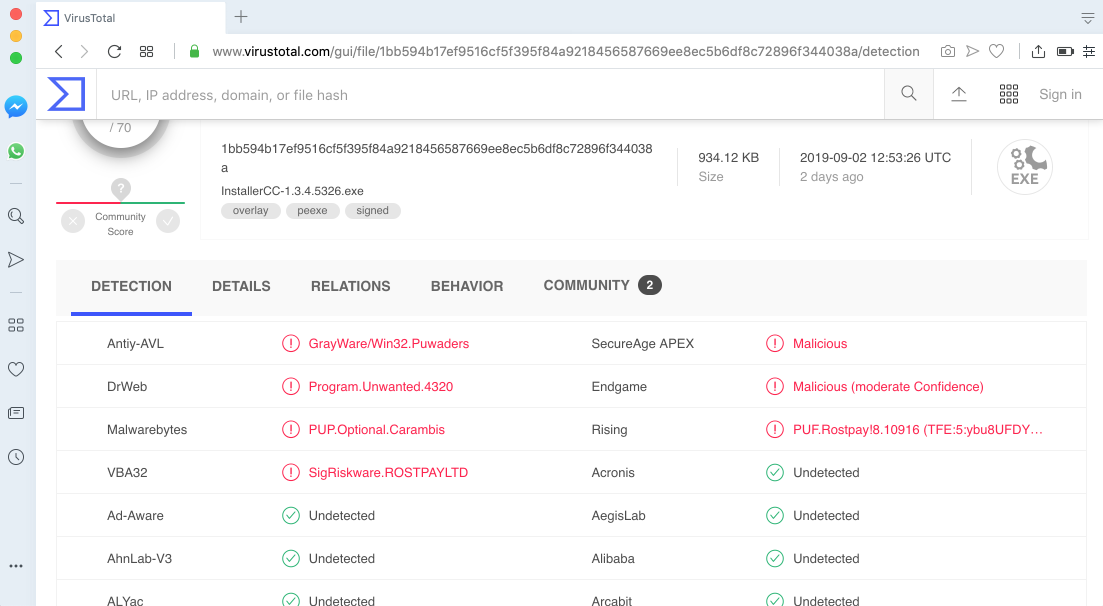Open My Flow send icon in sidebar
The width and height of the screenshot is (1103, 606).
click(x=16, y=260)
